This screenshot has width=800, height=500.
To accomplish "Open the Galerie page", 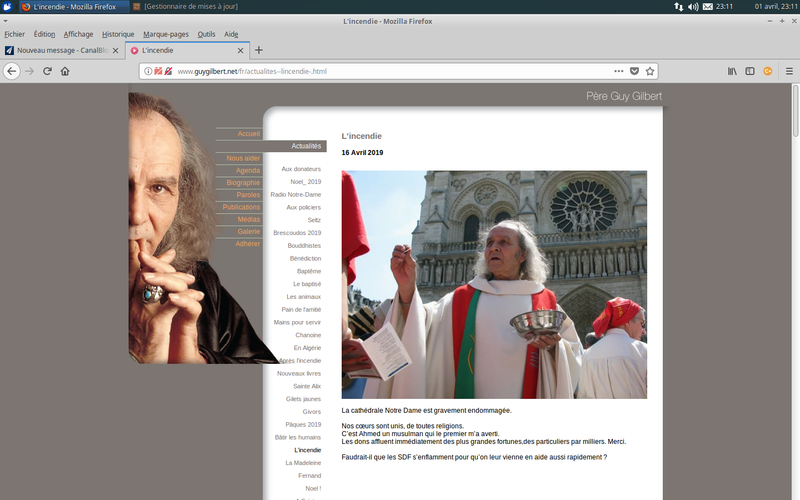I will pyautogui.click(x=249, y=232).
